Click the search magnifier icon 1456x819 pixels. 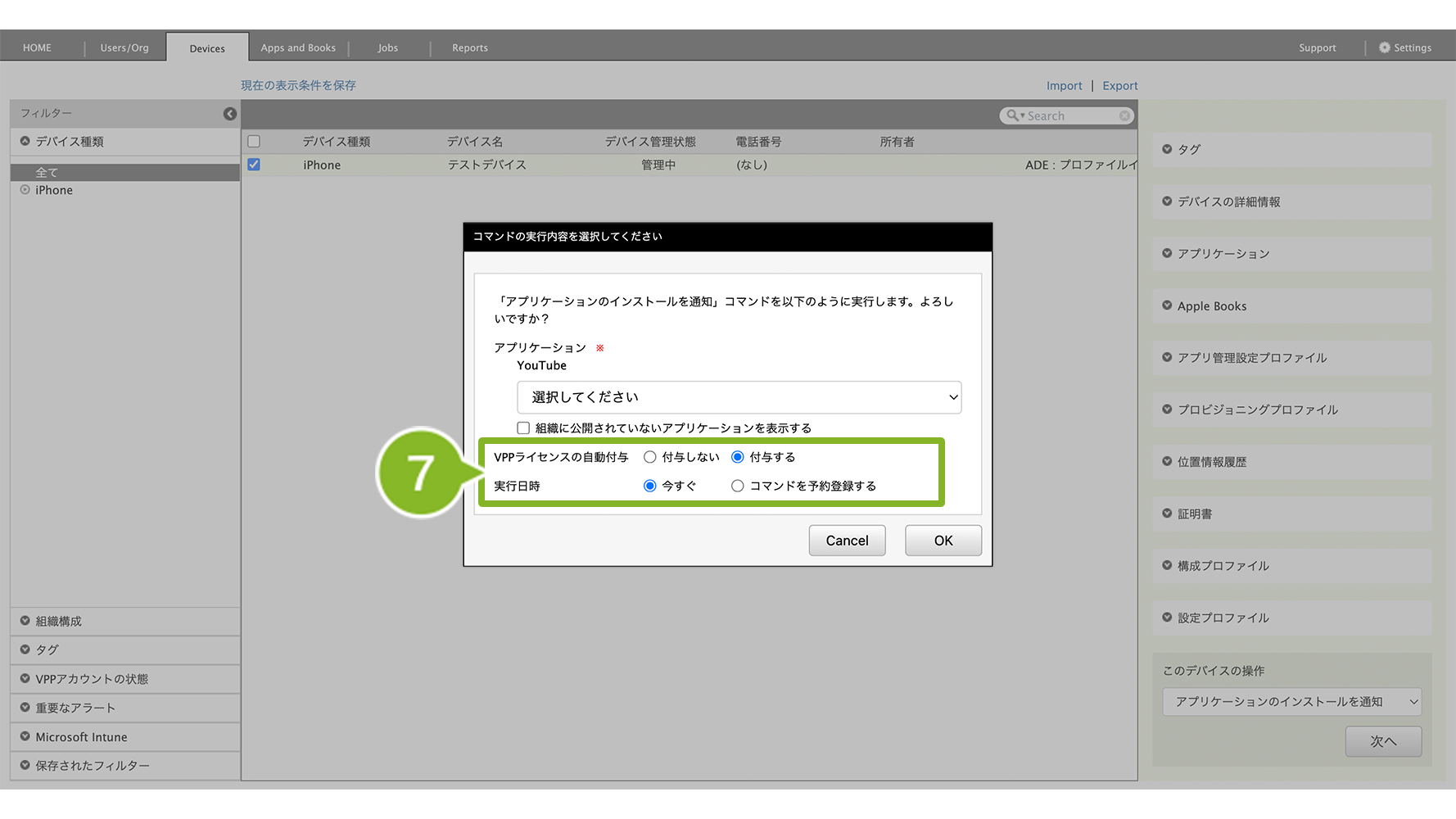tap(1013, 116)
